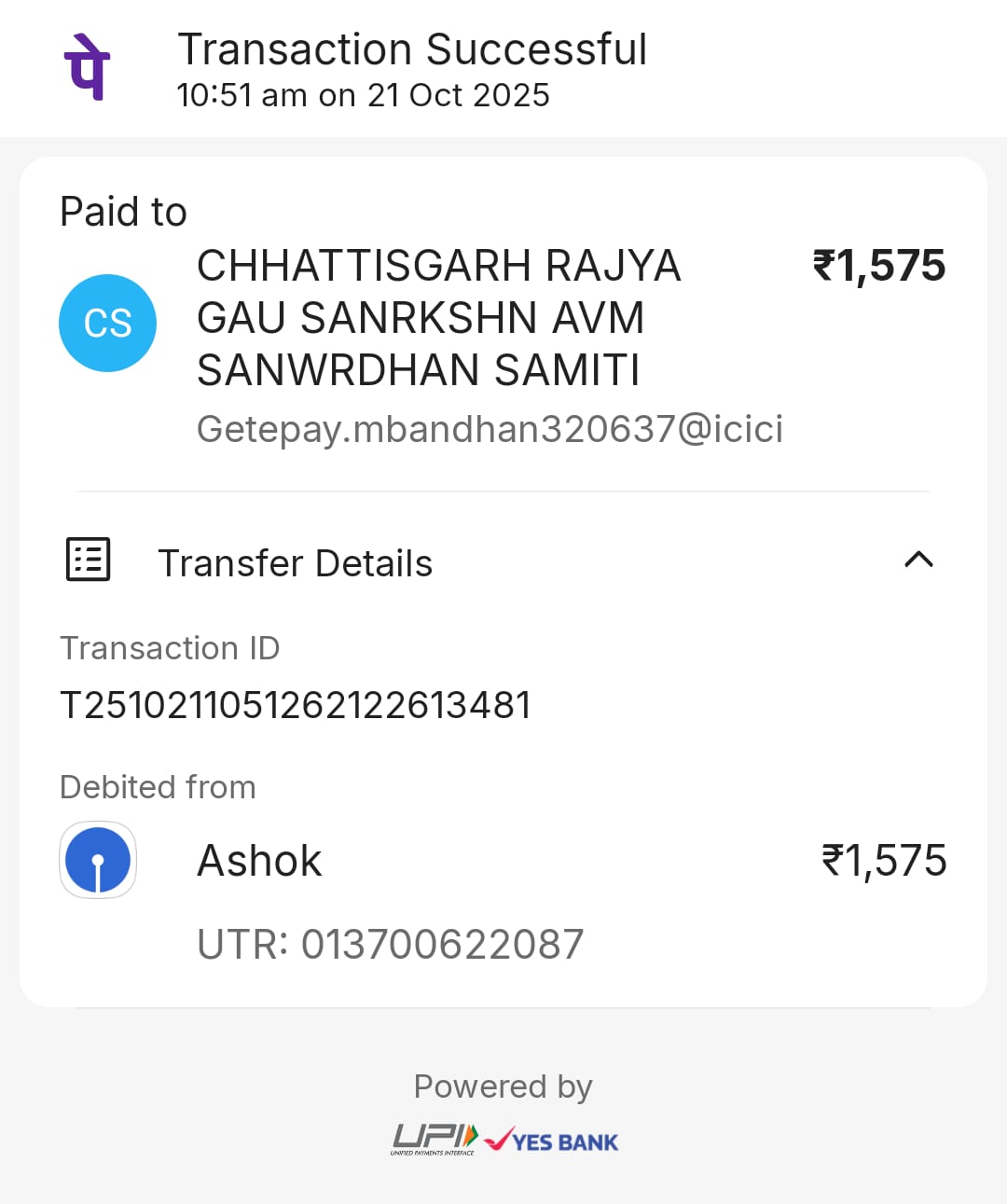Click the Transfer Details heading
This screenshot has height=1204, width=1007.
pyautogui.click(x=295, y=563)
